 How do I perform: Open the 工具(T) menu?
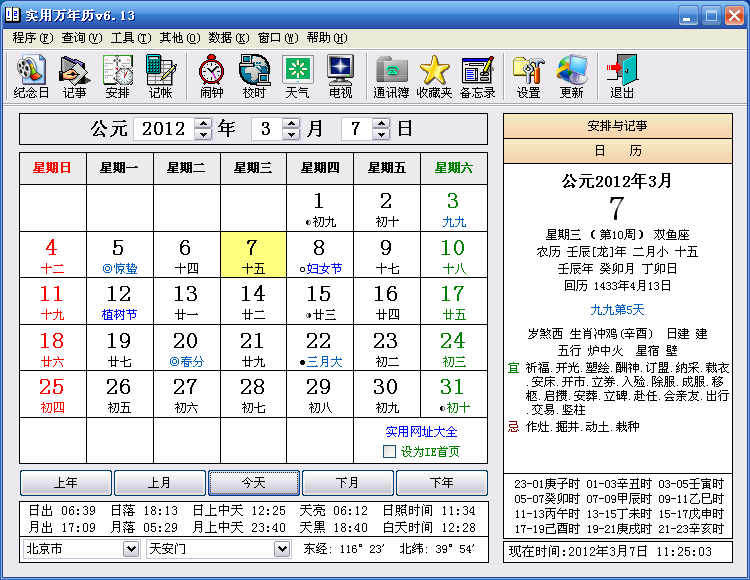coord(131,38)
